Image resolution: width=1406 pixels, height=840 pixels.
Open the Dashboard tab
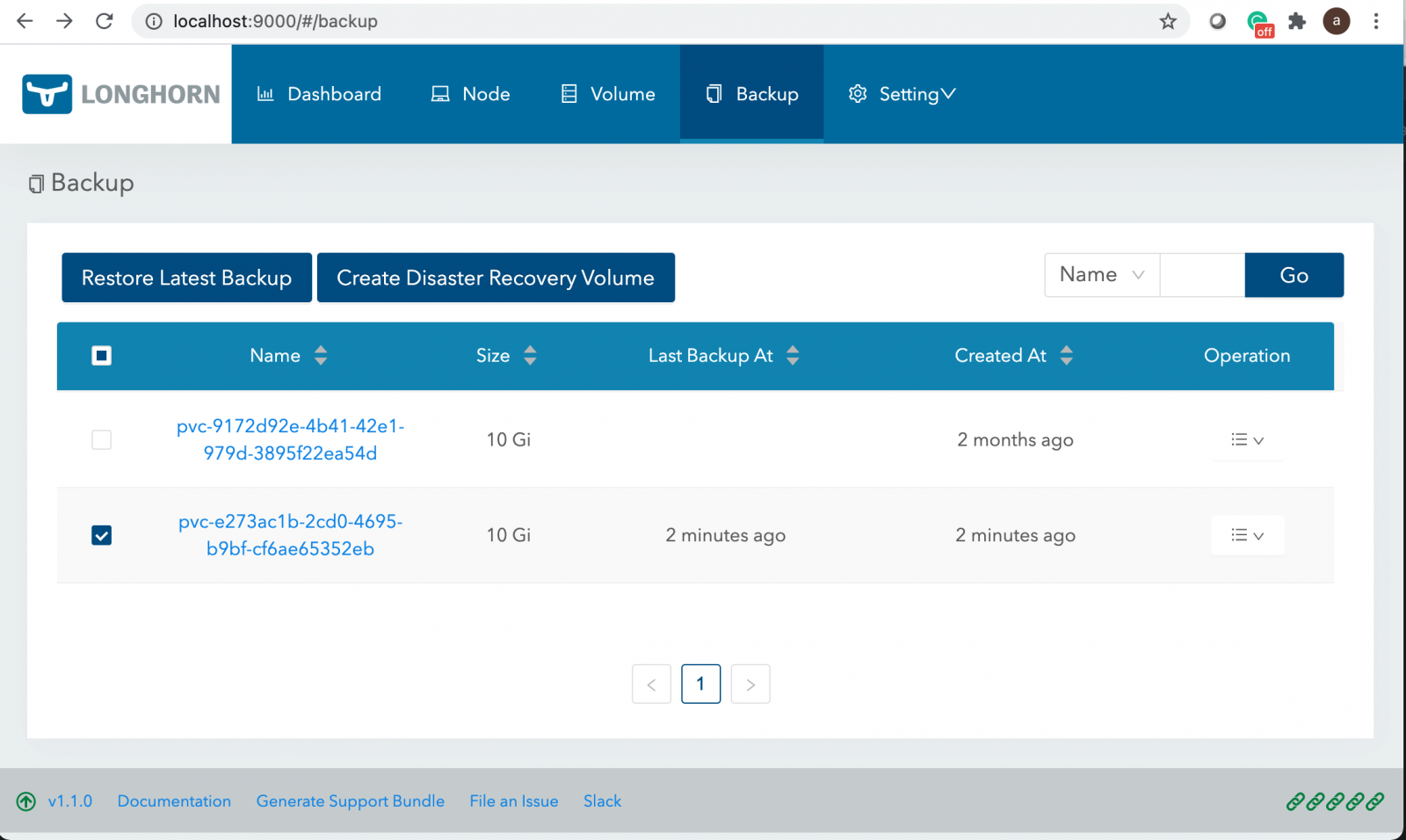(x=319, y=94)
